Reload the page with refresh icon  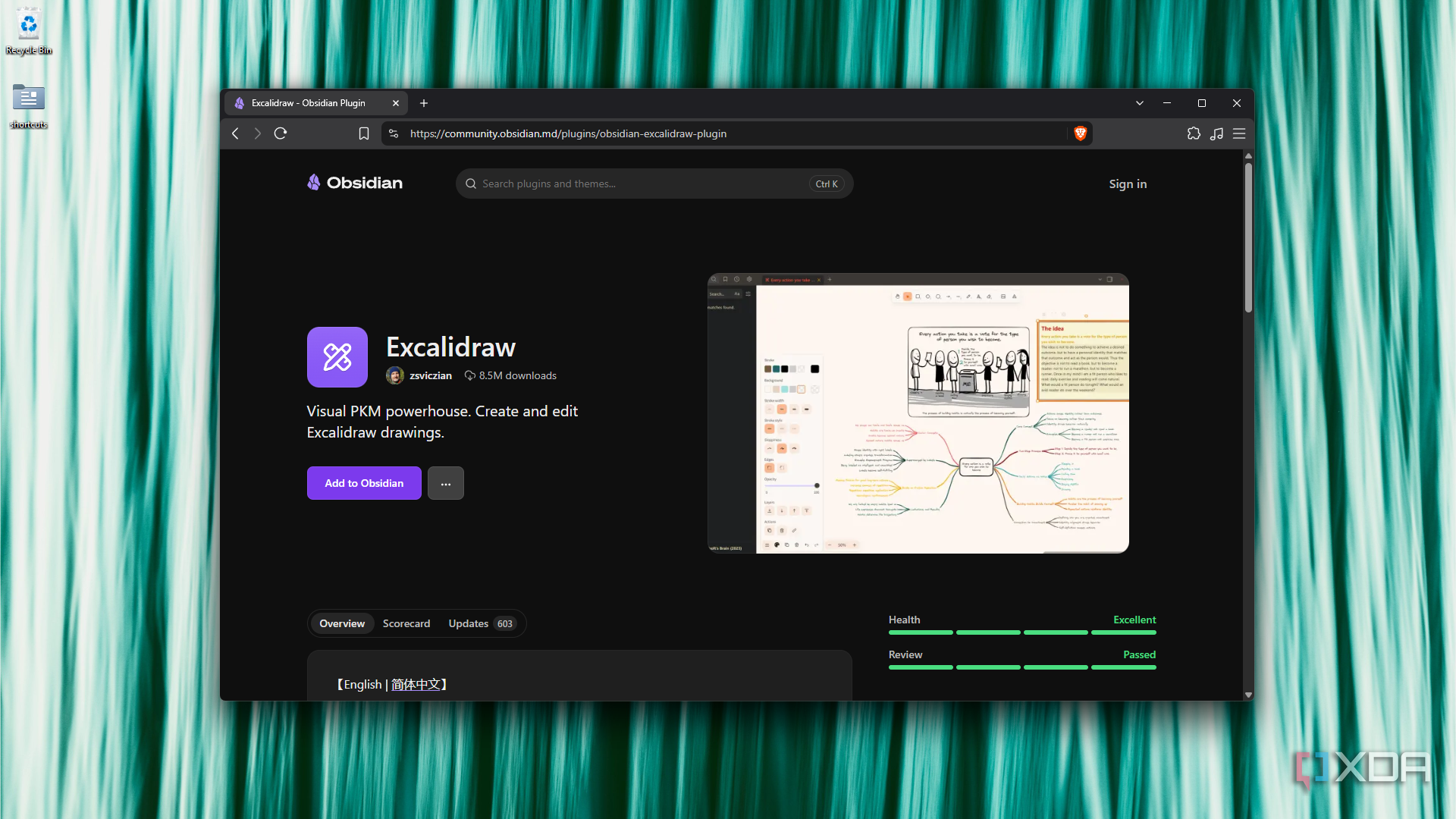click(281, 133)
